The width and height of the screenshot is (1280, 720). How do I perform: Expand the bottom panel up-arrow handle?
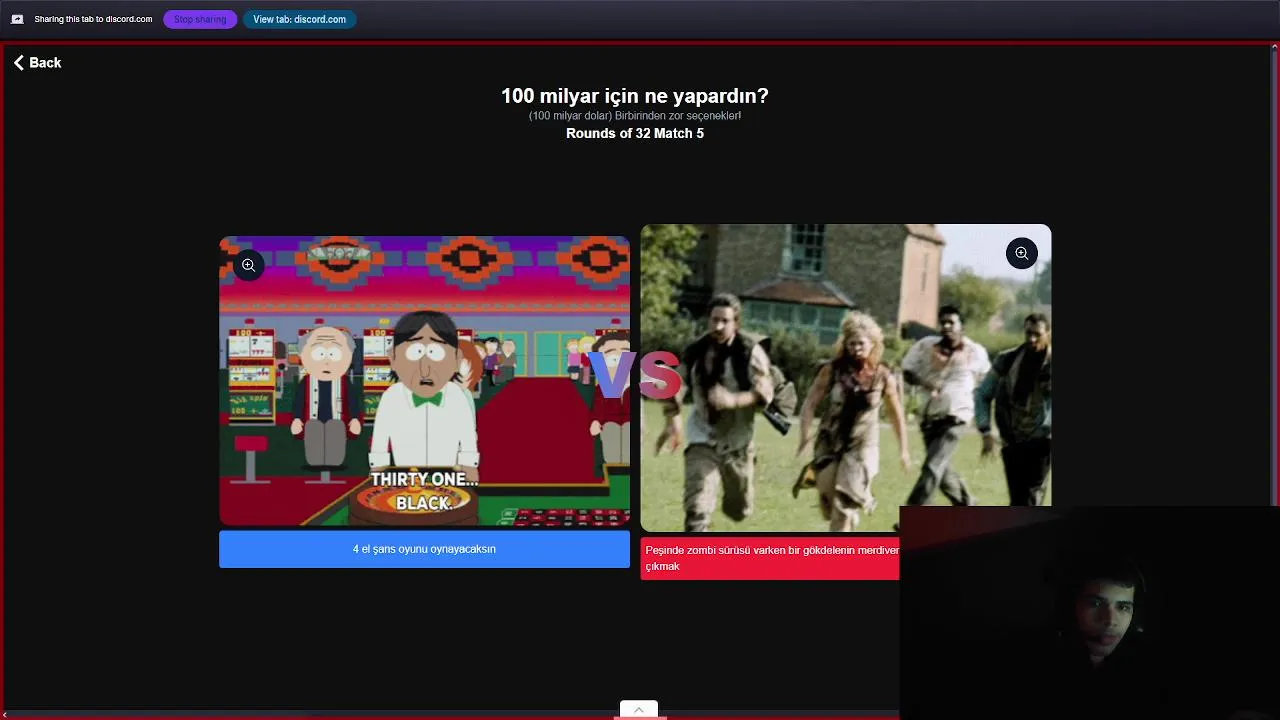point(638,709)
